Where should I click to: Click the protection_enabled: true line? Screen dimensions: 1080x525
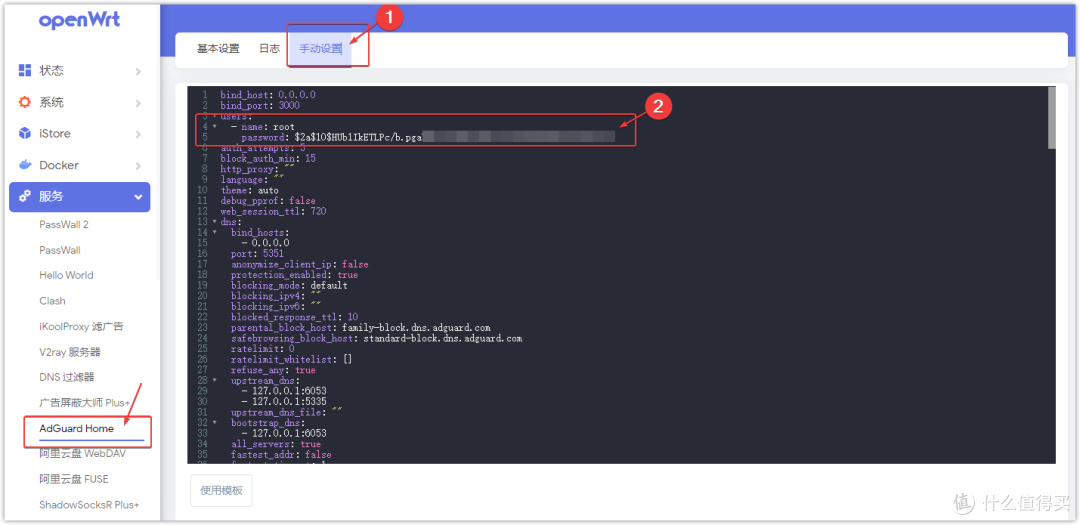(294, 275)
